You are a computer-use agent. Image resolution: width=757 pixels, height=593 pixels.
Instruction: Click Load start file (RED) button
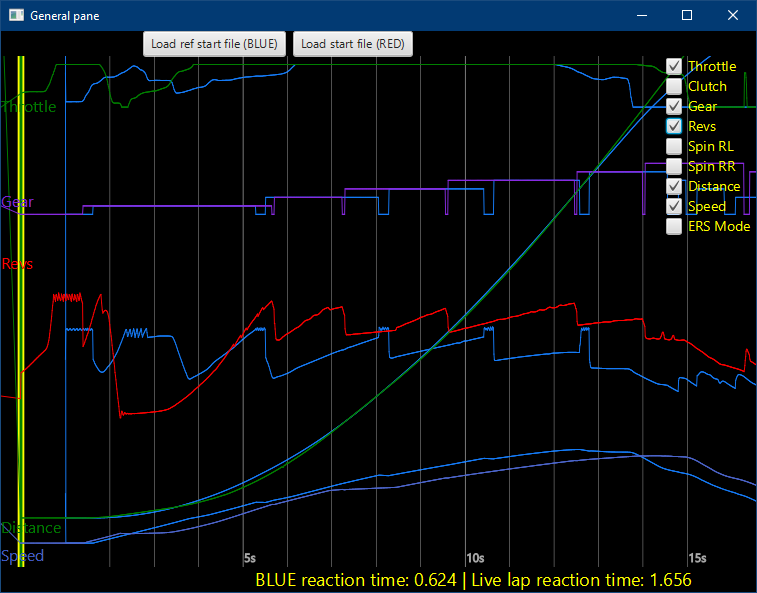354,44
